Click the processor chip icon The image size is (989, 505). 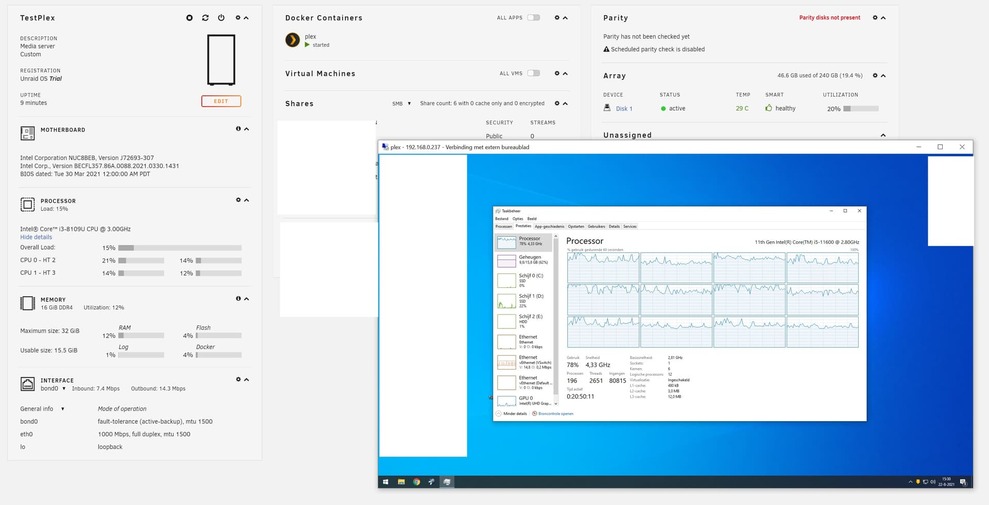click(28, 204)
